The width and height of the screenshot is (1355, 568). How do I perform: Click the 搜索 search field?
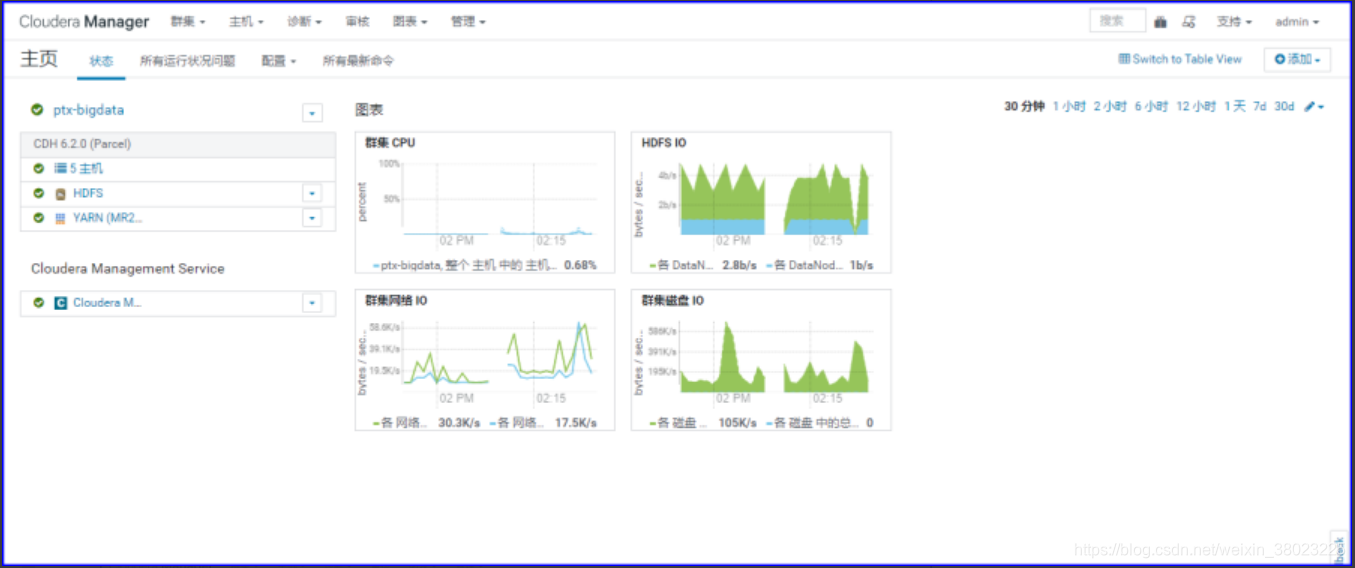1117,21
